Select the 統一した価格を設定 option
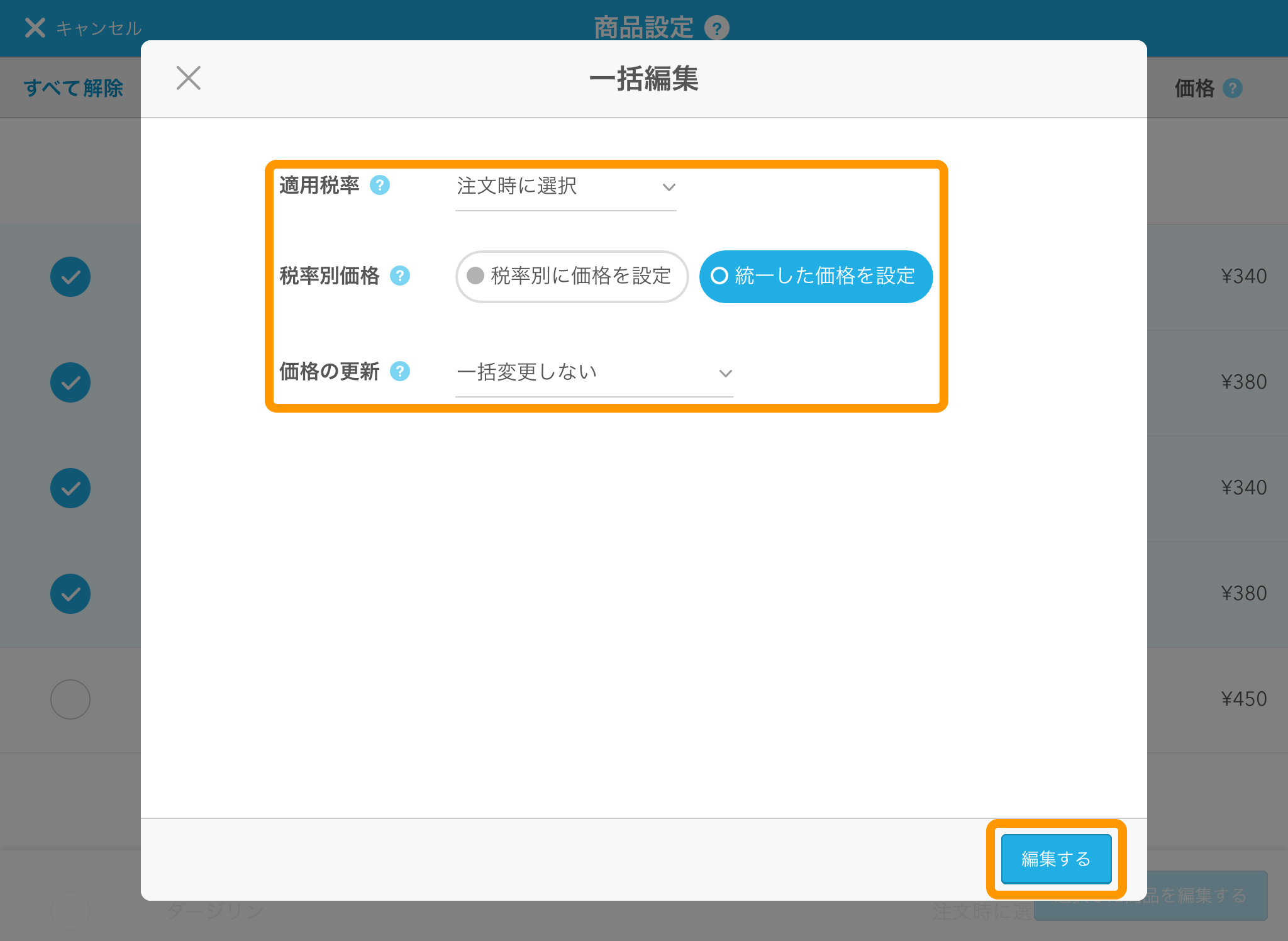The image size is (1288, 941). (x=815, y=276)
